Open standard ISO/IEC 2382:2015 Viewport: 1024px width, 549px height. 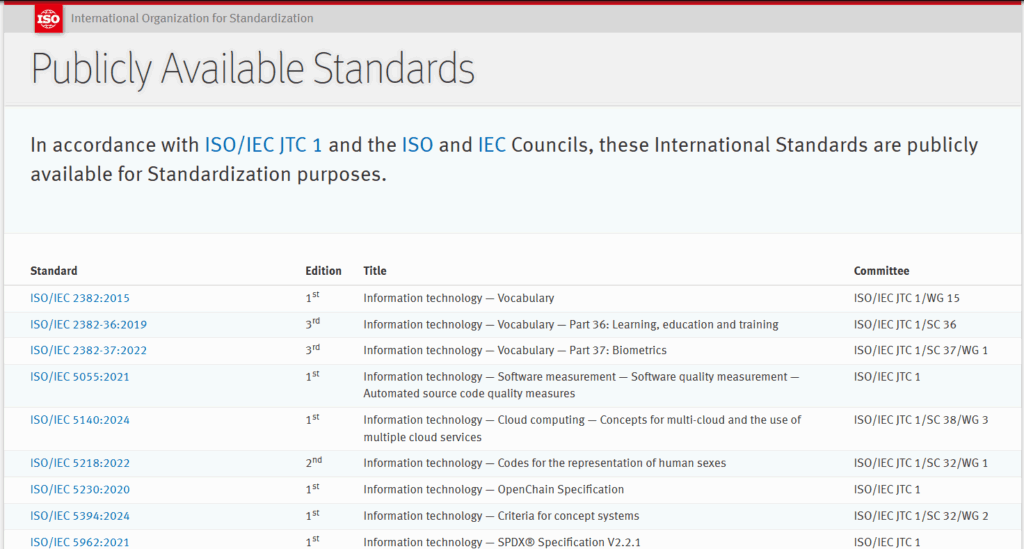pyautogui.click(x=80, y=298)
